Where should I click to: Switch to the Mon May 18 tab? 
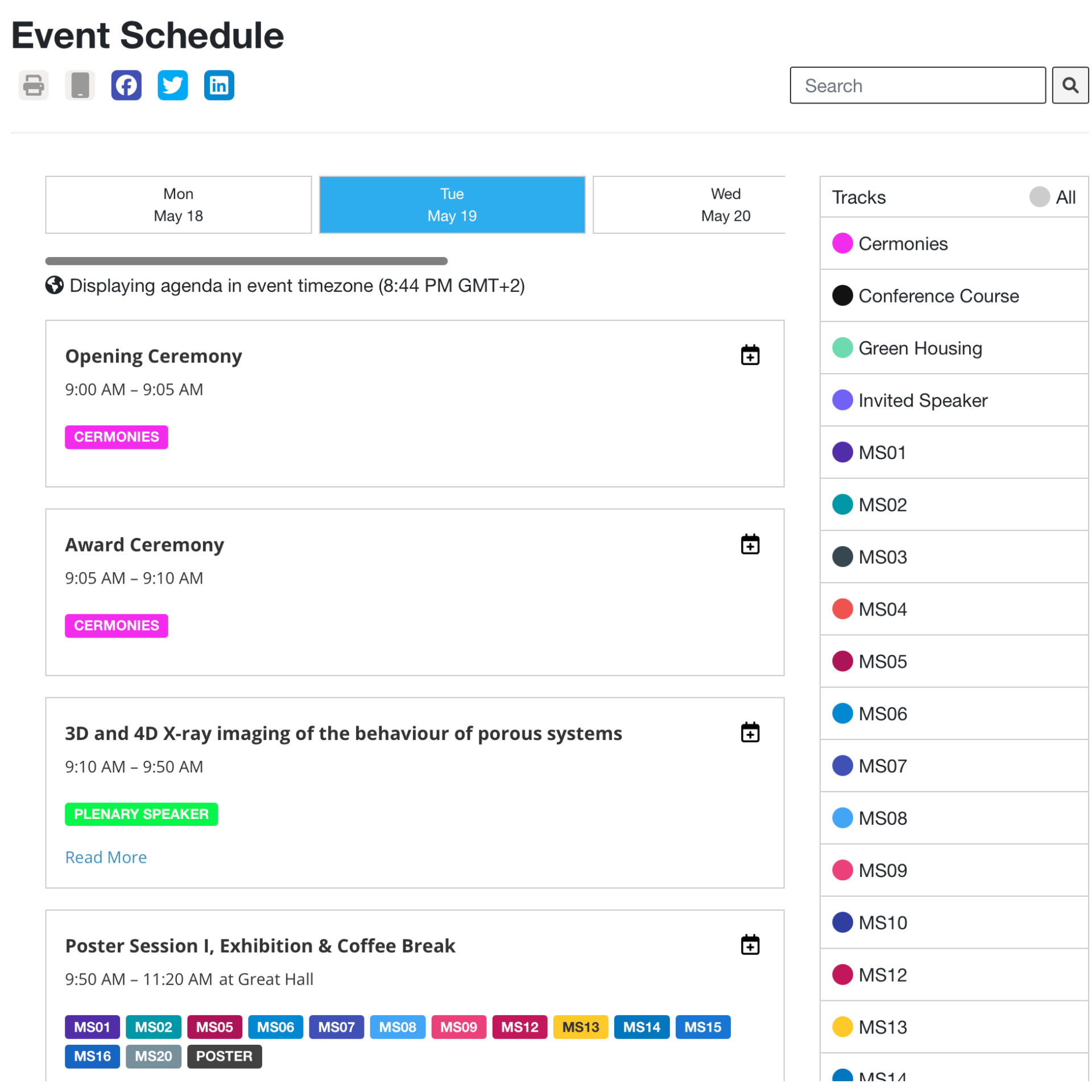(178, 205)
